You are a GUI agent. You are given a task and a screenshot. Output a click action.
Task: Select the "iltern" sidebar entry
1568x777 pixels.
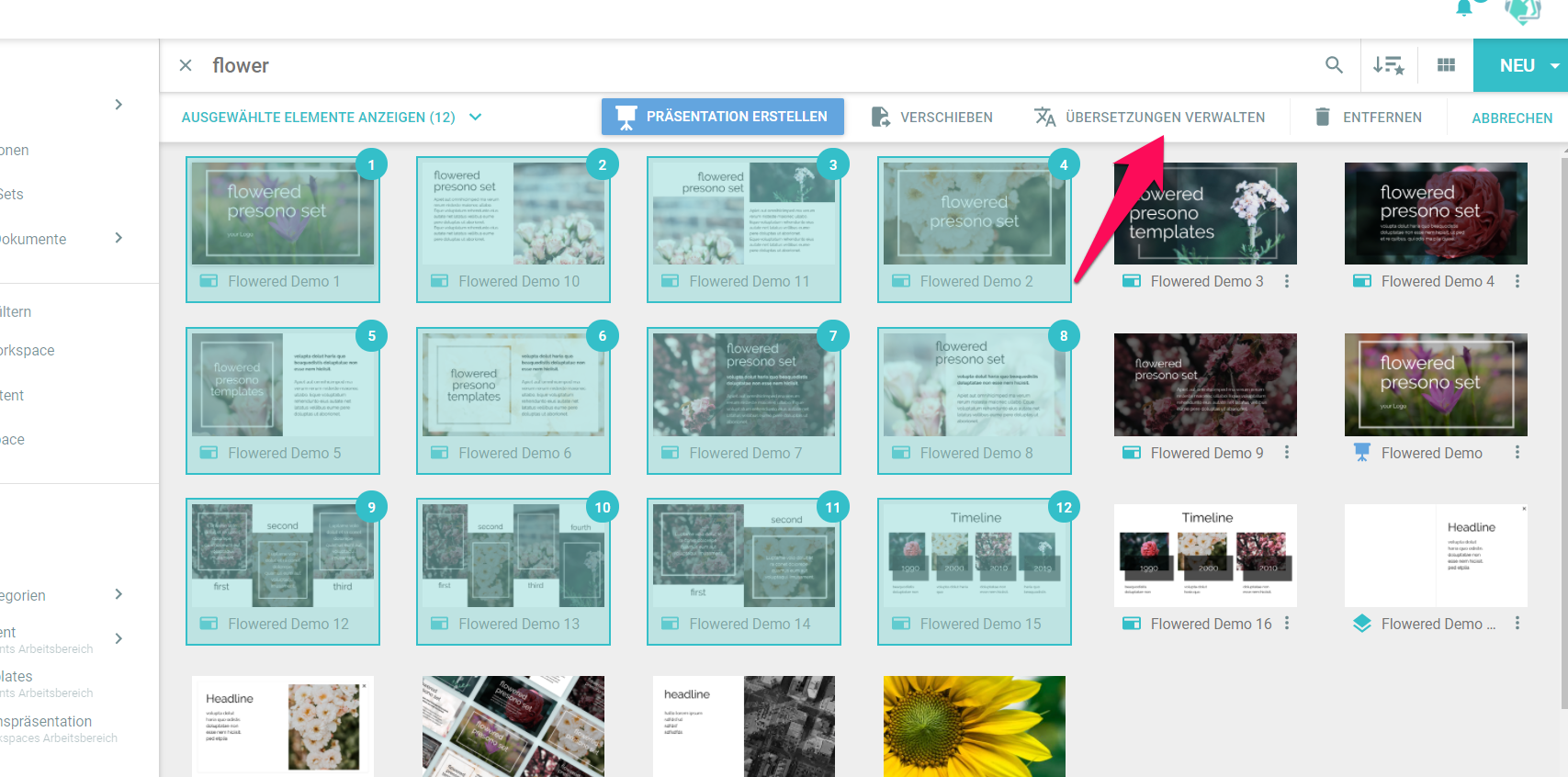point(16,311)
